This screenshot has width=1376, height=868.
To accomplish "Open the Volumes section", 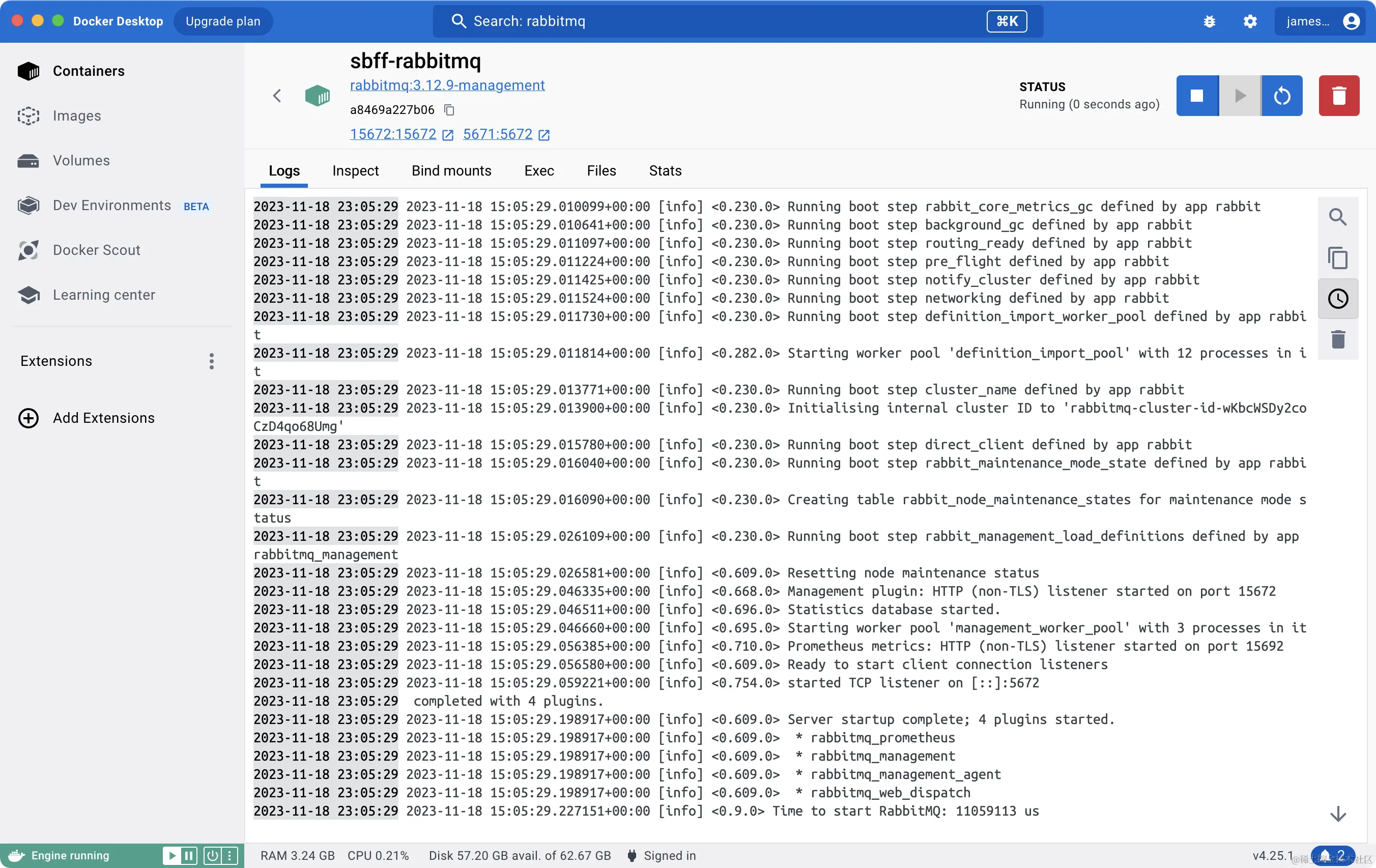I will pyautogui.click(x=80, y=161).
